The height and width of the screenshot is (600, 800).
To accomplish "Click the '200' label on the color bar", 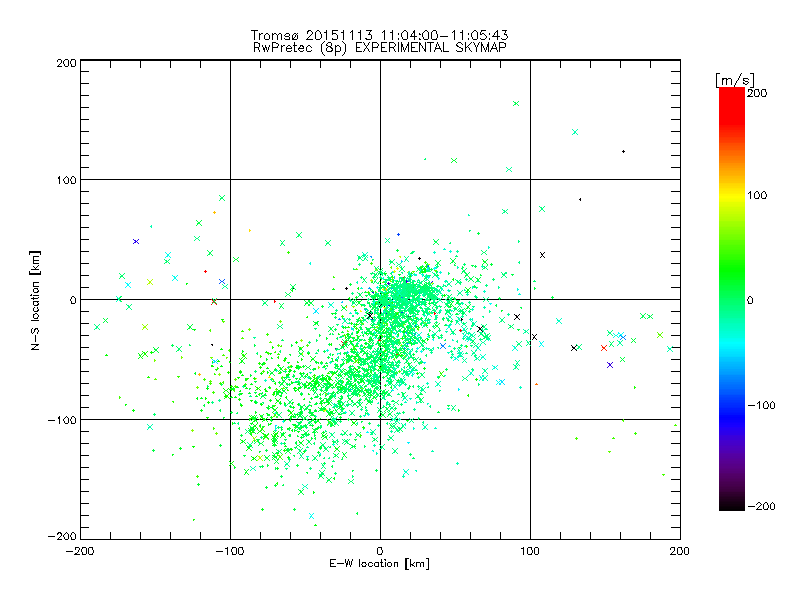I will pyautogui.click(x=757, y=93).
